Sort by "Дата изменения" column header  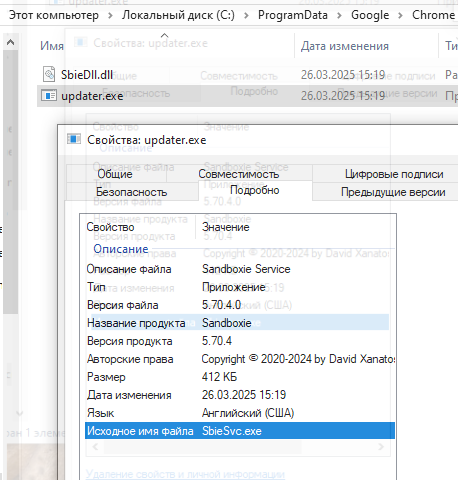point(345,46)
